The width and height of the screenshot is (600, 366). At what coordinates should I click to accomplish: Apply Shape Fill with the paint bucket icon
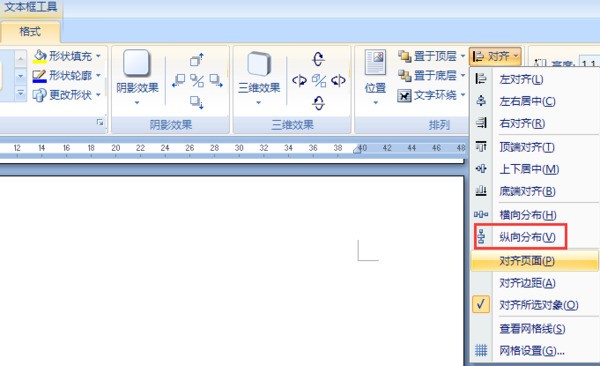click(40, 56)
